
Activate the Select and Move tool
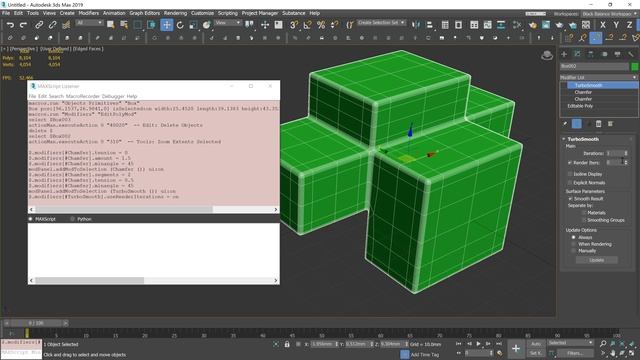tap(167, 25)
